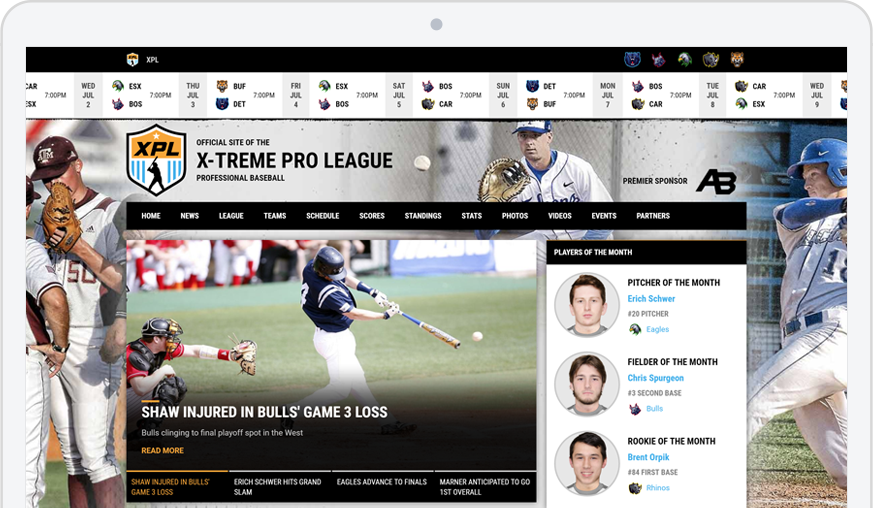This screenshot has height=508, width=873.
Task: Click BOS bull icon in Mon Jul 7 game
Action: pyautogui.click(x=638, y=86)
